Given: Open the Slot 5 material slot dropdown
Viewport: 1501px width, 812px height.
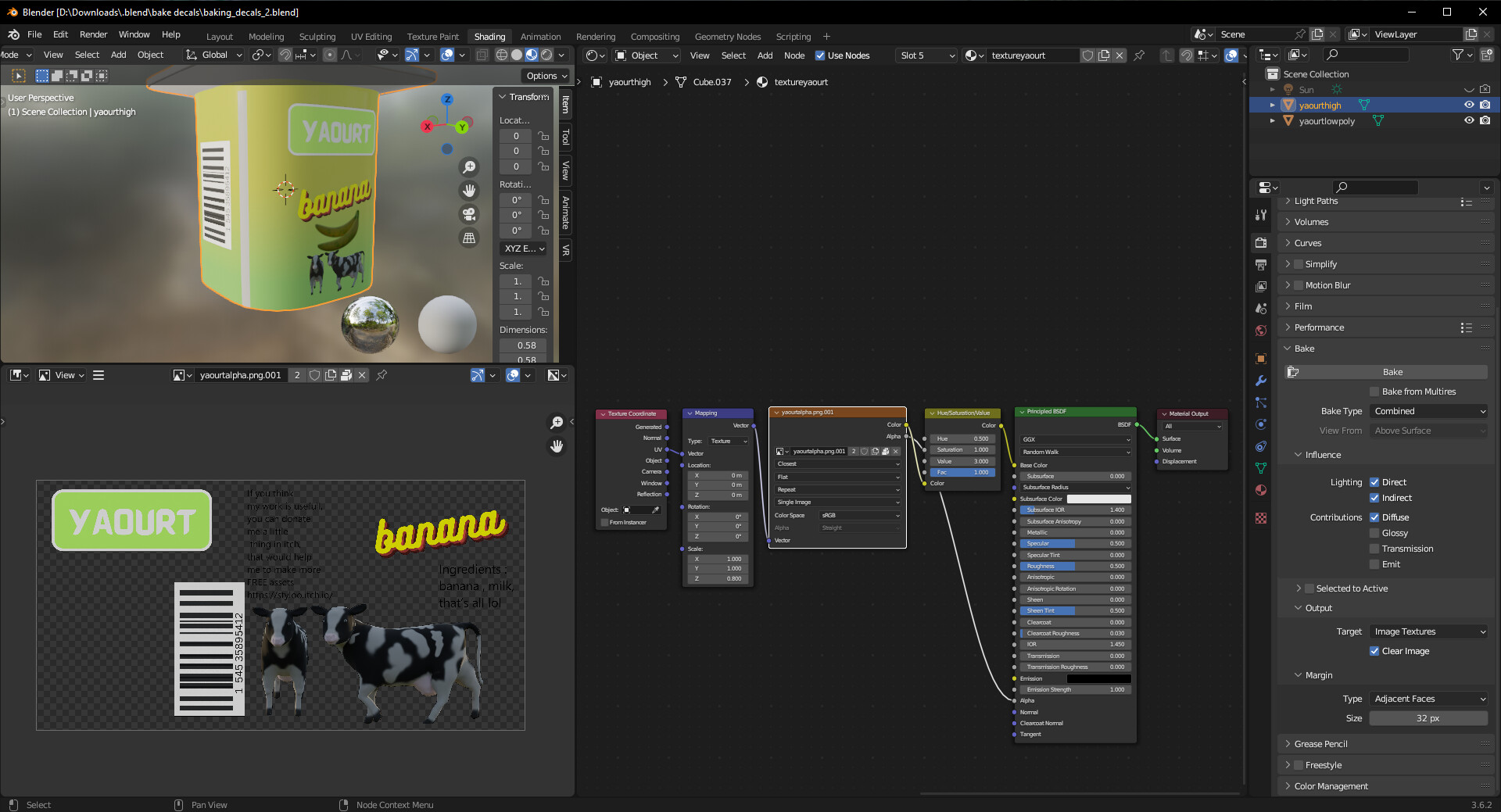Looking at the screenshot, I should tap(926, 55).
